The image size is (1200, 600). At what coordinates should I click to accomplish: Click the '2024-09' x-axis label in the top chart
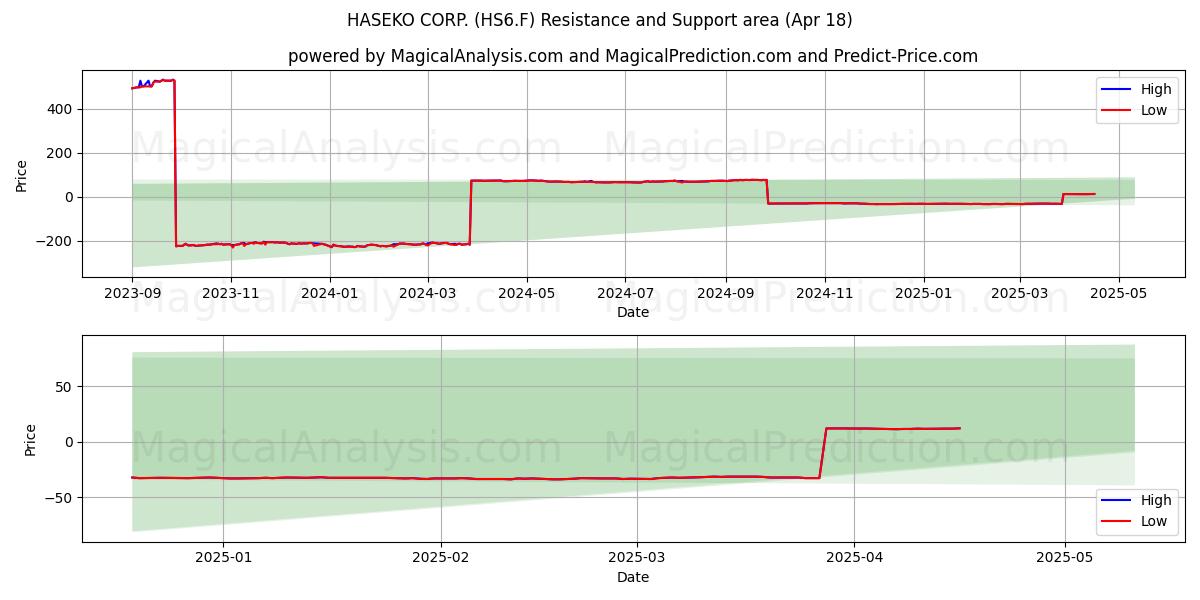tap(726, 294)
